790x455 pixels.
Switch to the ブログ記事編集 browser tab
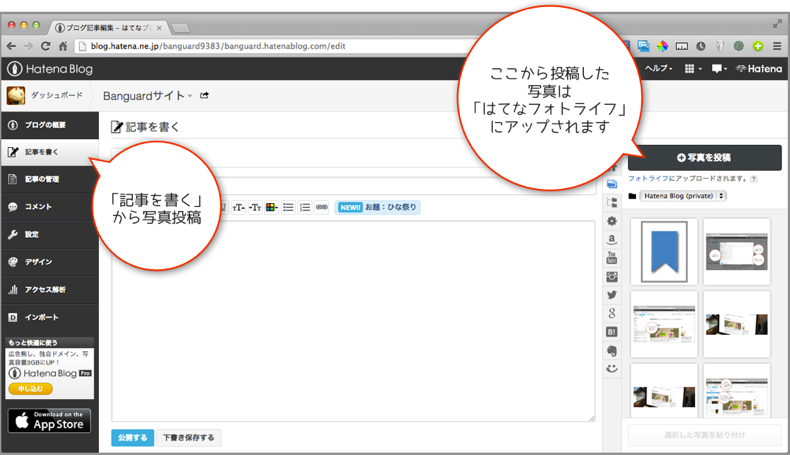pos(107,28)
